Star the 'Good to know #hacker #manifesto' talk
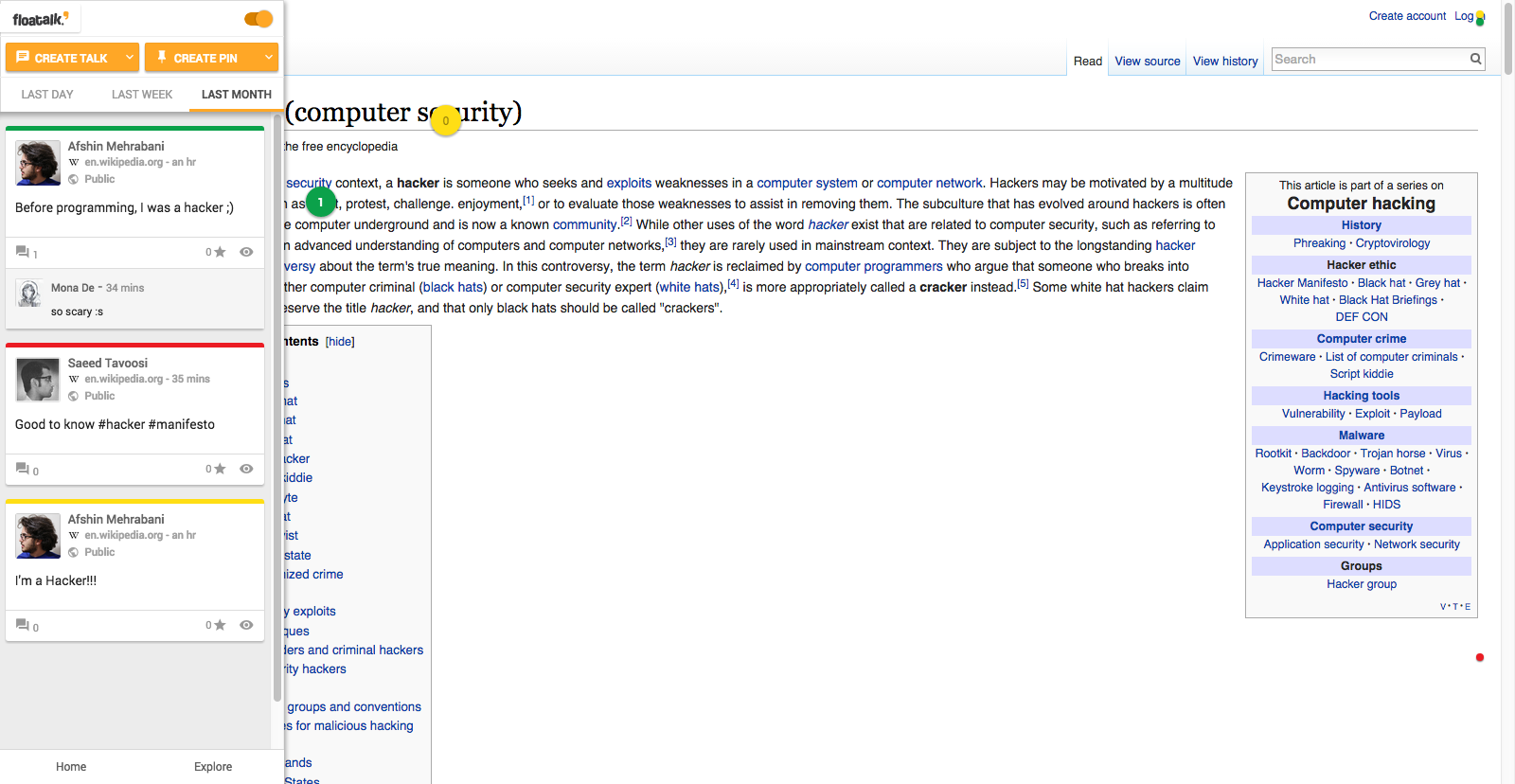Image resolution: width=1515 pixels, height=784 pixels. (220, 469)
